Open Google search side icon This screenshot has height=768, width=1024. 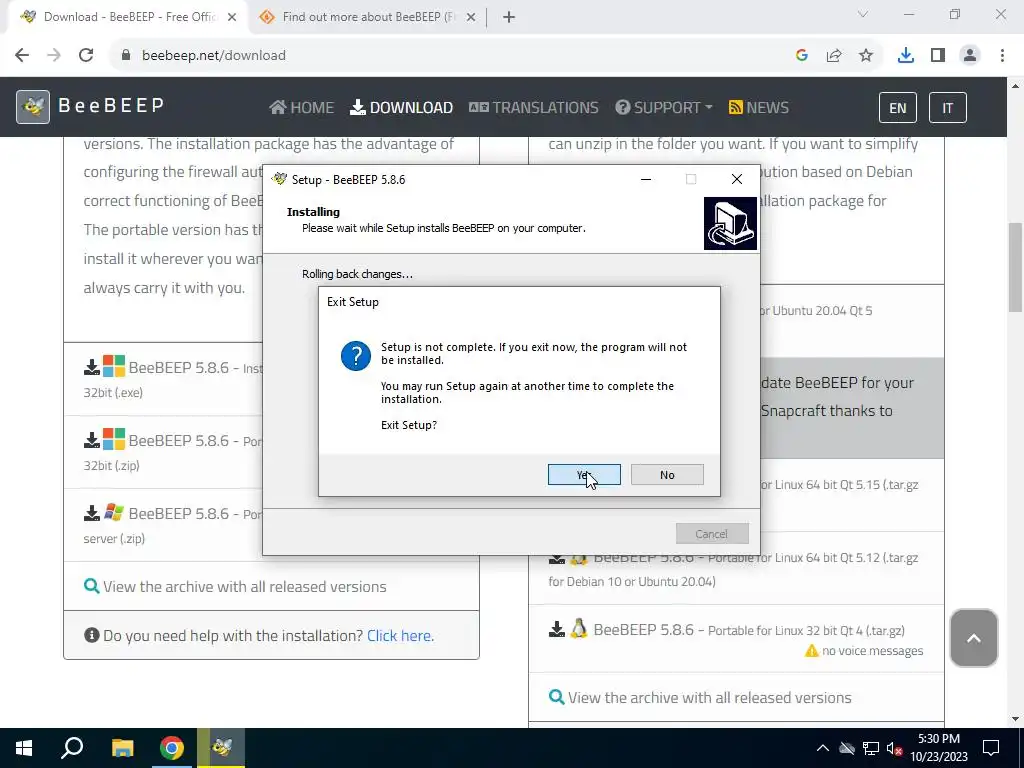(x=802, y=56)
